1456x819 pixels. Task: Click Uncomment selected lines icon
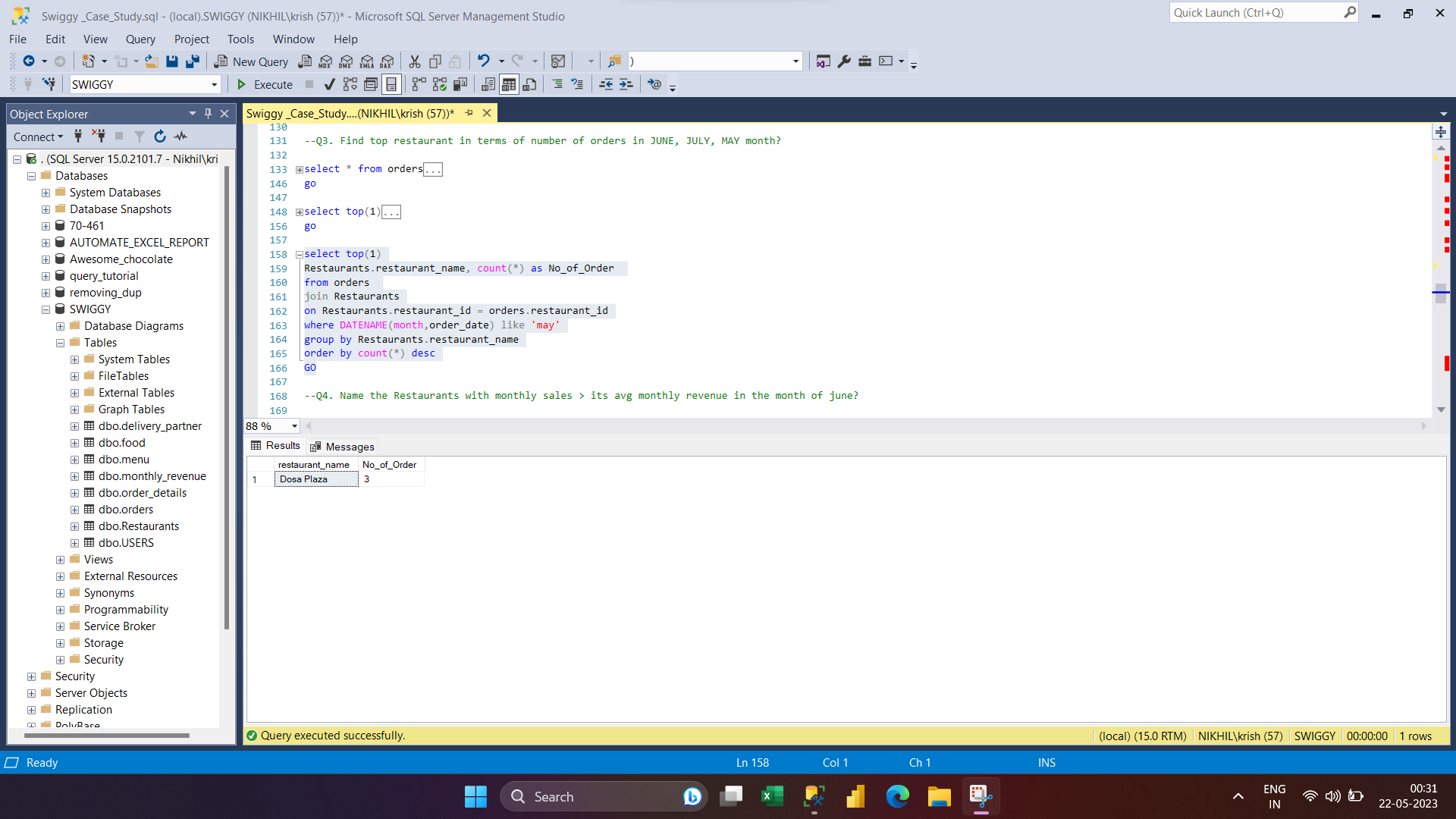578,84
